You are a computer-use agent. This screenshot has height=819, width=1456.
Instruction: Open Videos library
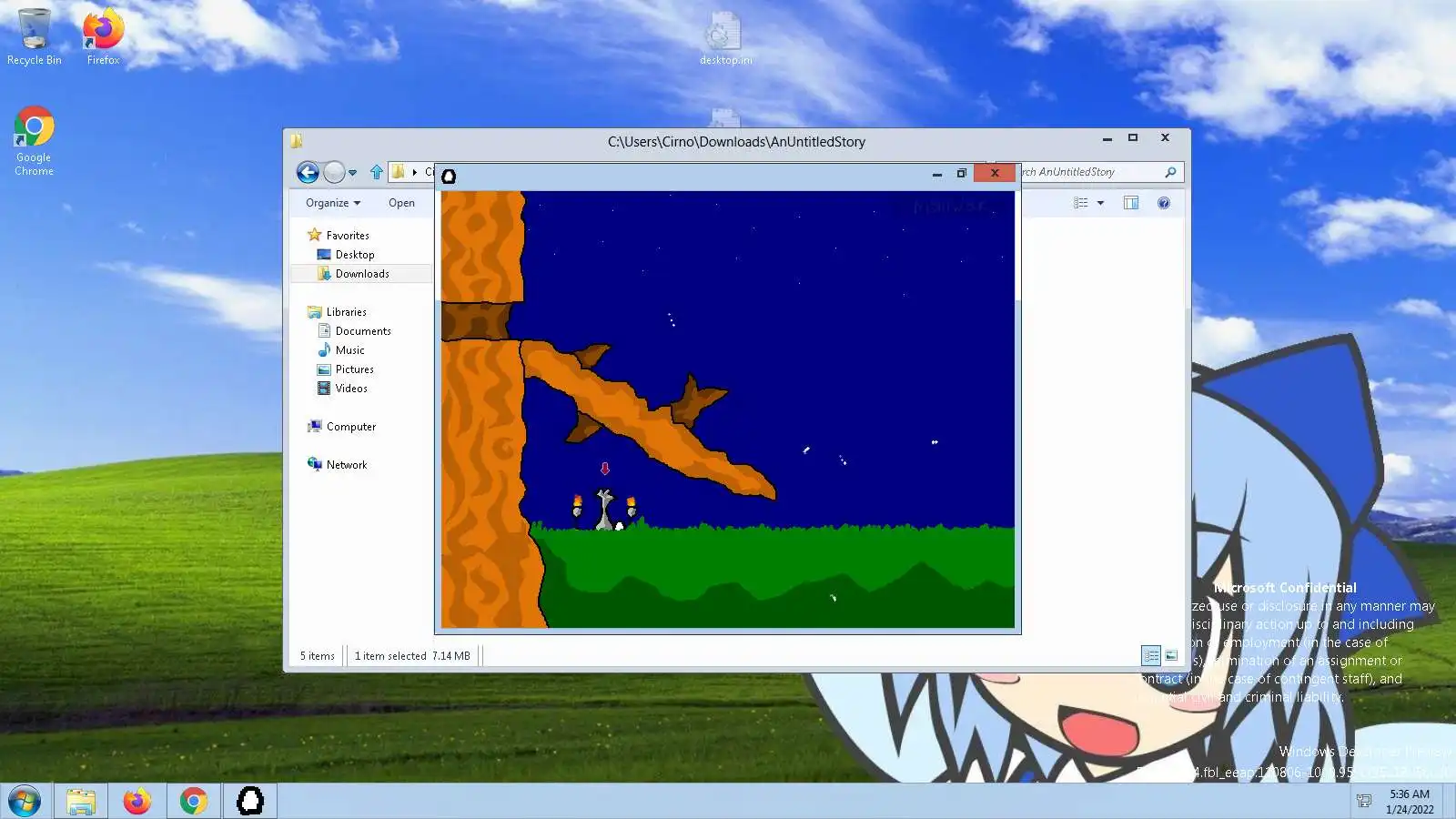342,389
